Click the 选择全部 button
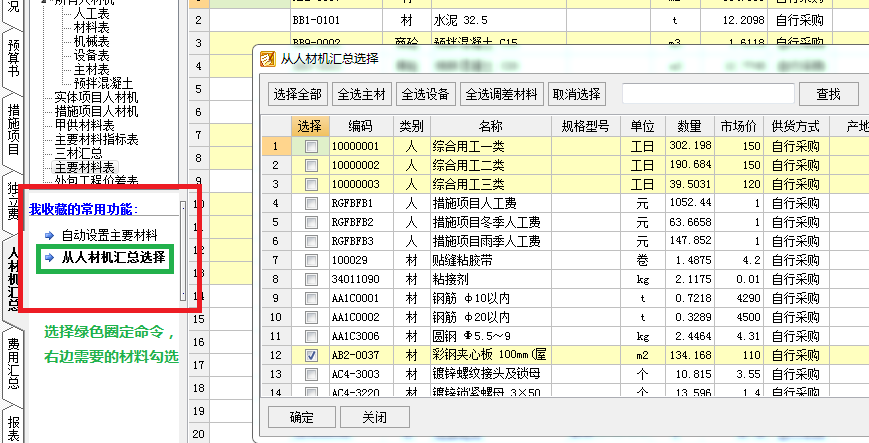This screenshot has width=869, height=443. tap(297, 94)
